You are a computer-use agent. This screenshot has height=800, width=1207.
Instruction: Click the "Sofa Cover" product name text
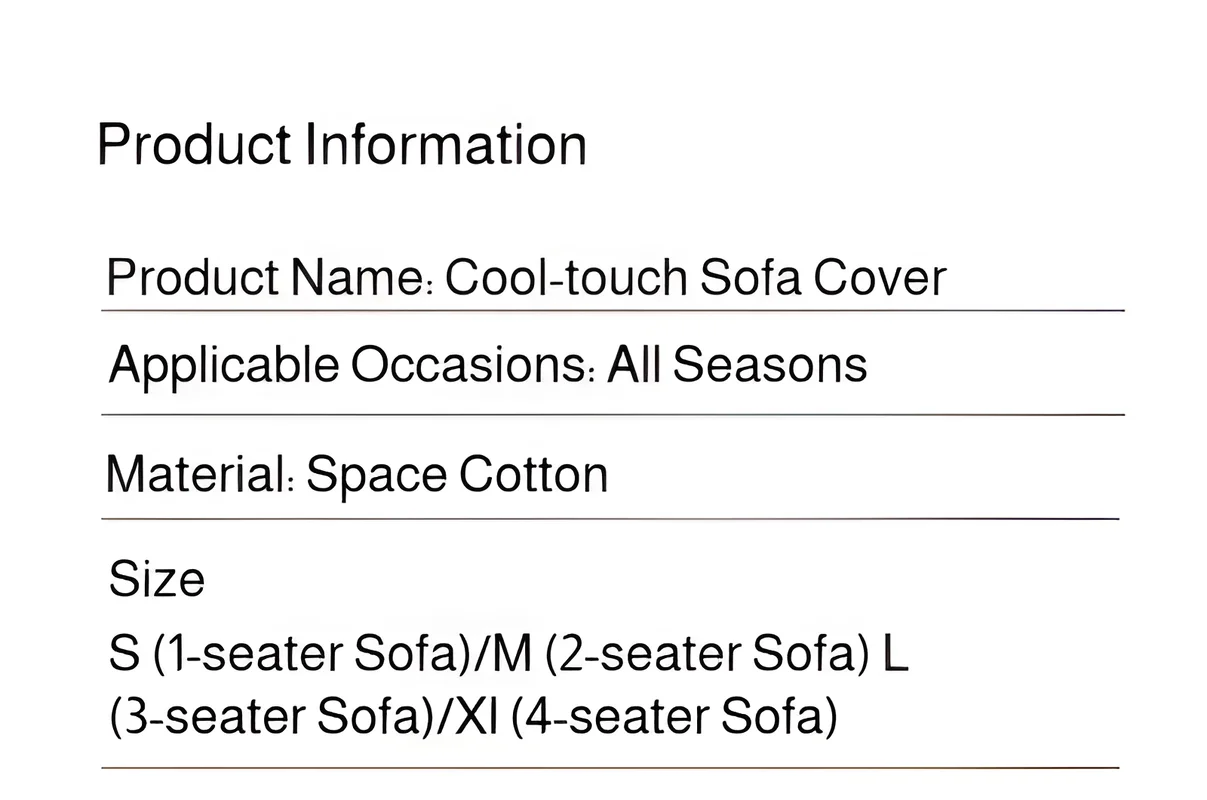click(822, 277)
